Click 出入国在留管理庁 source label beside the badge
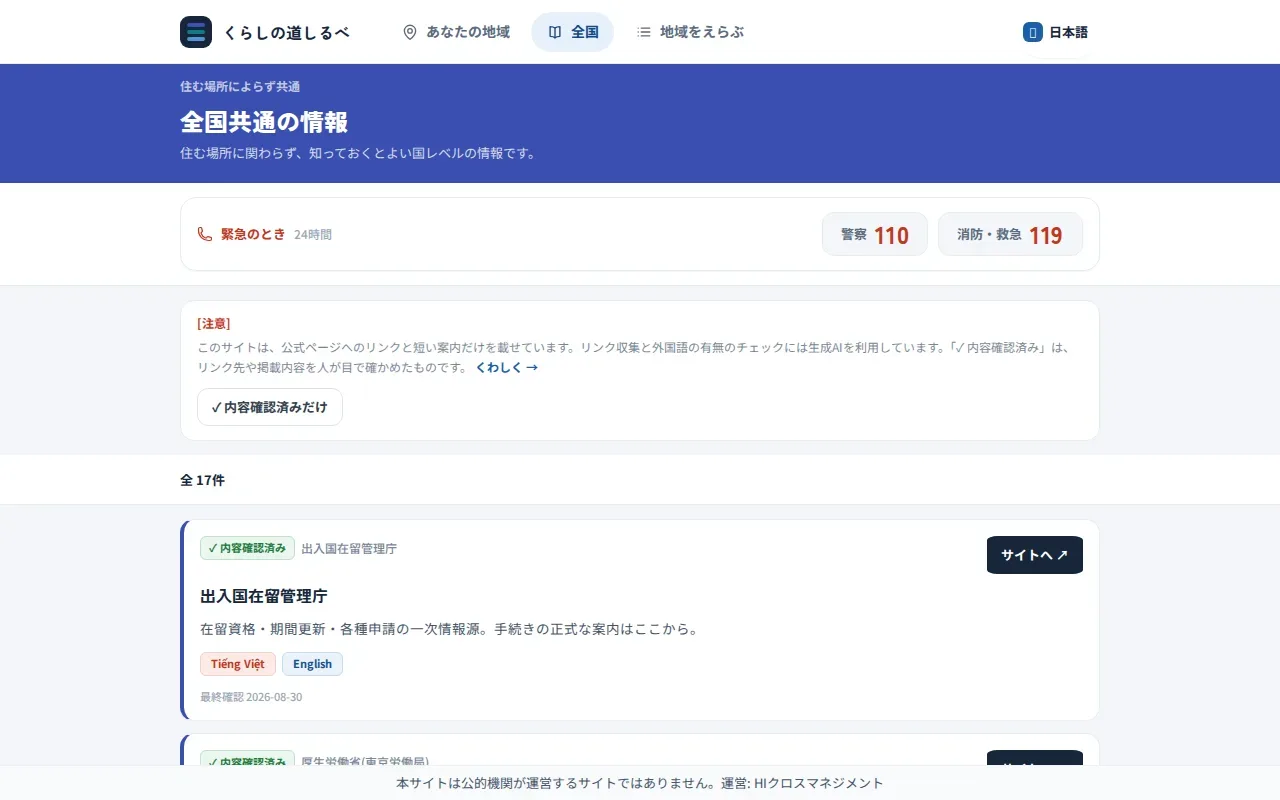Viewport: 1280px width, 800px height. point(349,548)
